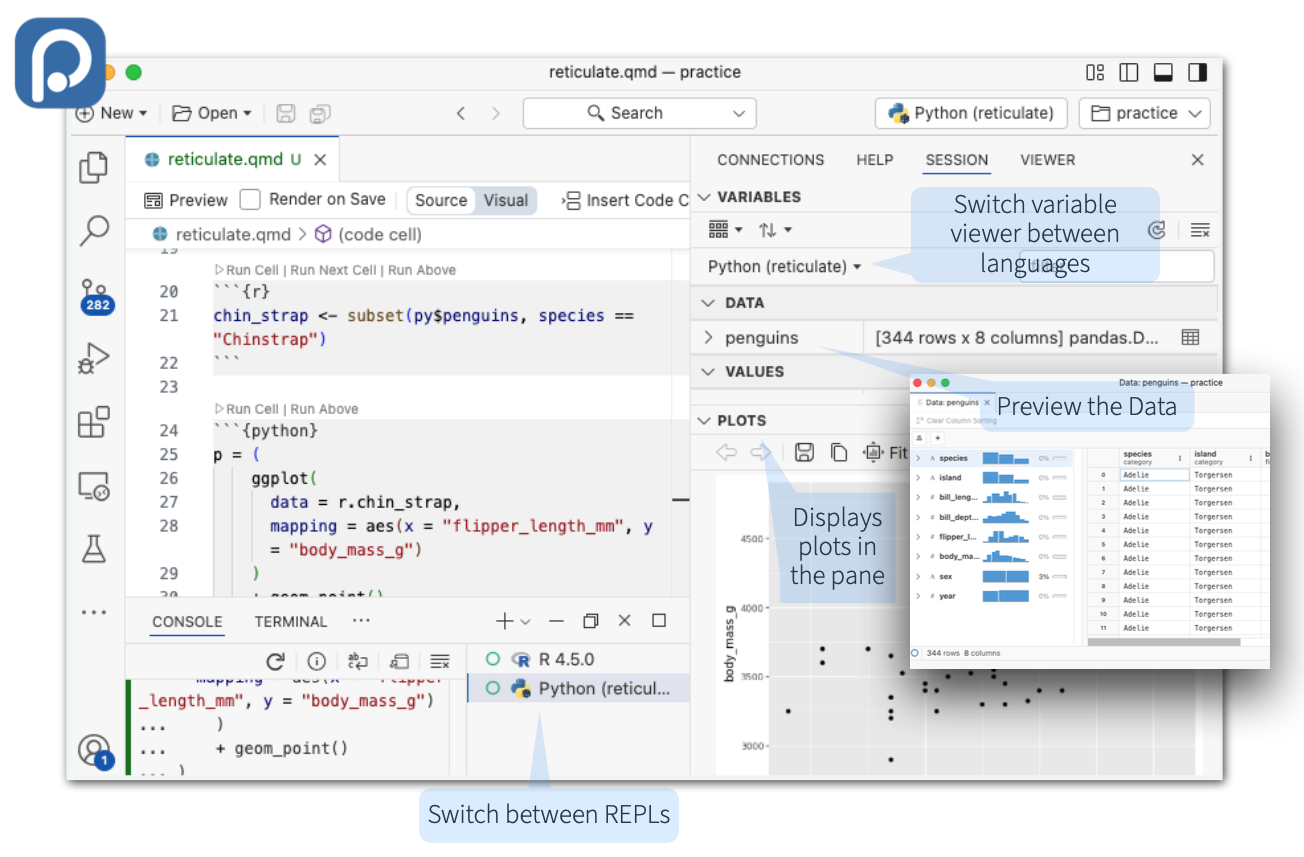The image size is (1304, 857).
Task: Click the Insert Code Cell button
Action: pyautogui.click(x=627, y=200)
